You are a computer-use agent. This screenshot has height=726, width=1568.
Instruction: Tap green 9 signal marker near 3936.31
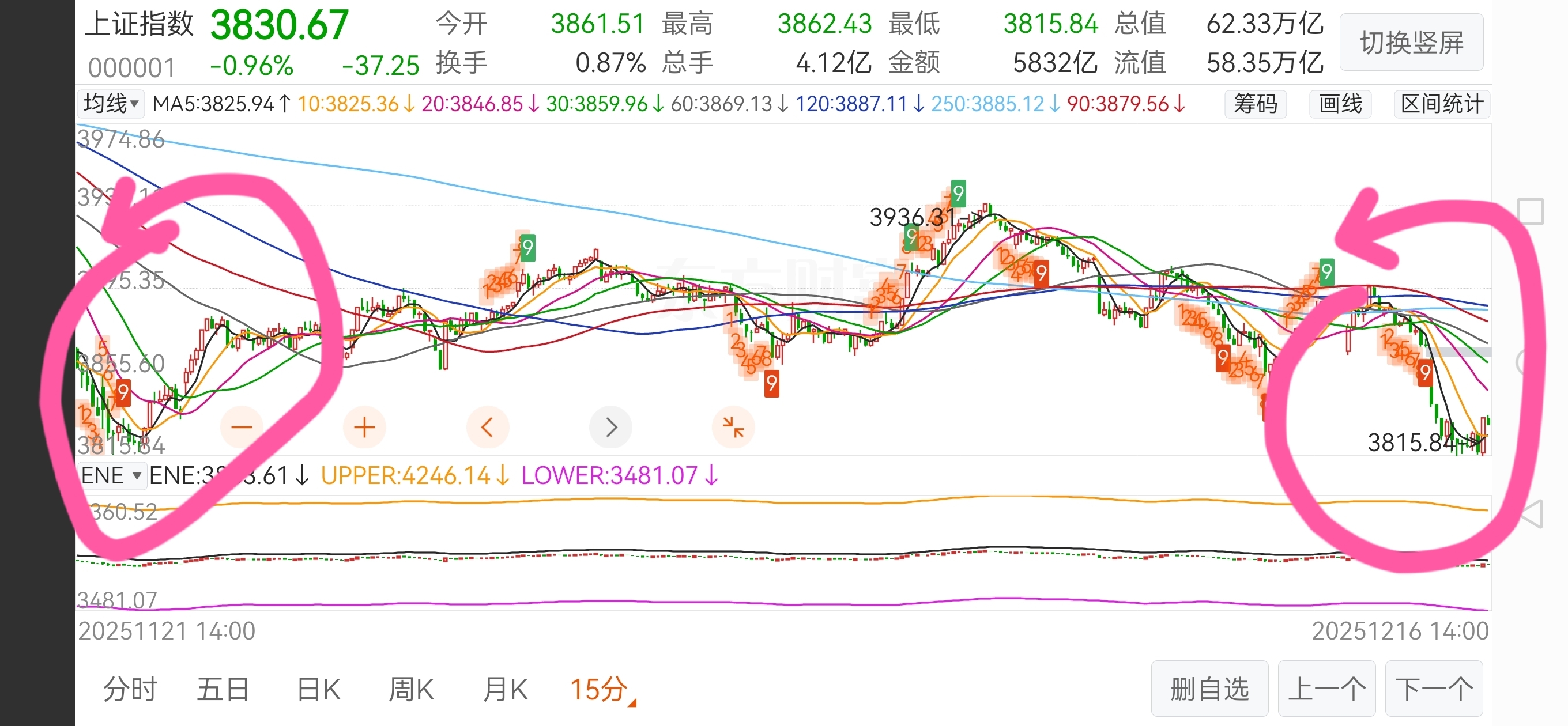(958, 194)
